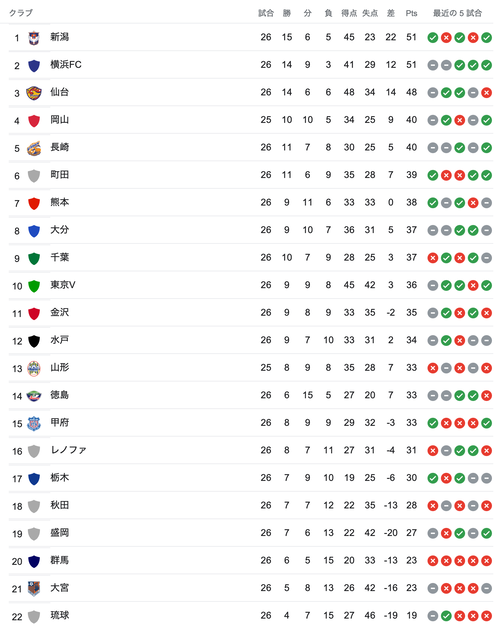
Task: Click the クラブ column header
Action: [21, 13]
